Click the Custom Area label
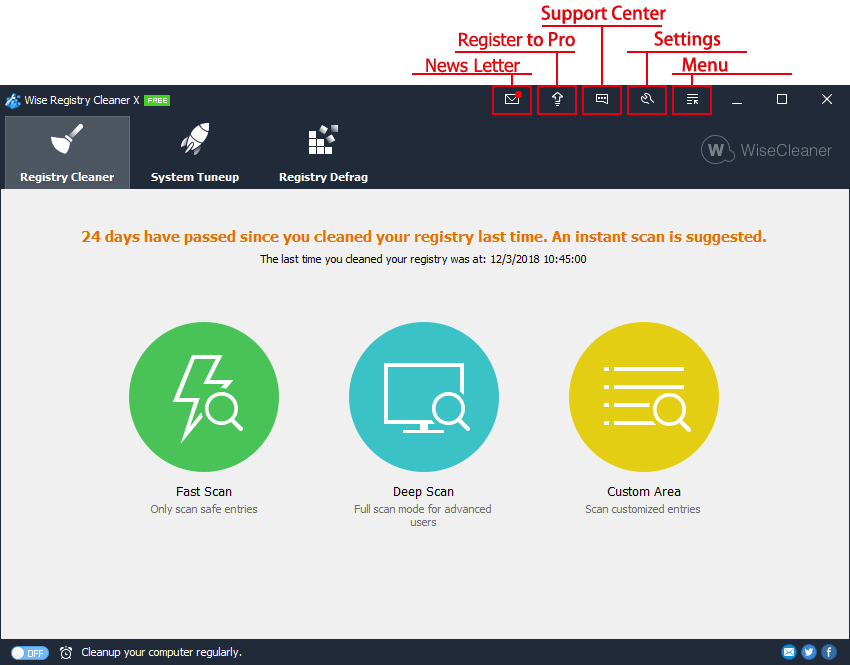 pos(643,492)
